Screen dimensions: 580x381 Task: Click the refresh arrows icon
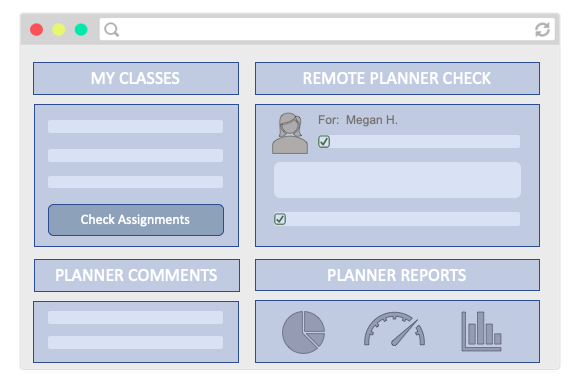(x=542, y=30)
